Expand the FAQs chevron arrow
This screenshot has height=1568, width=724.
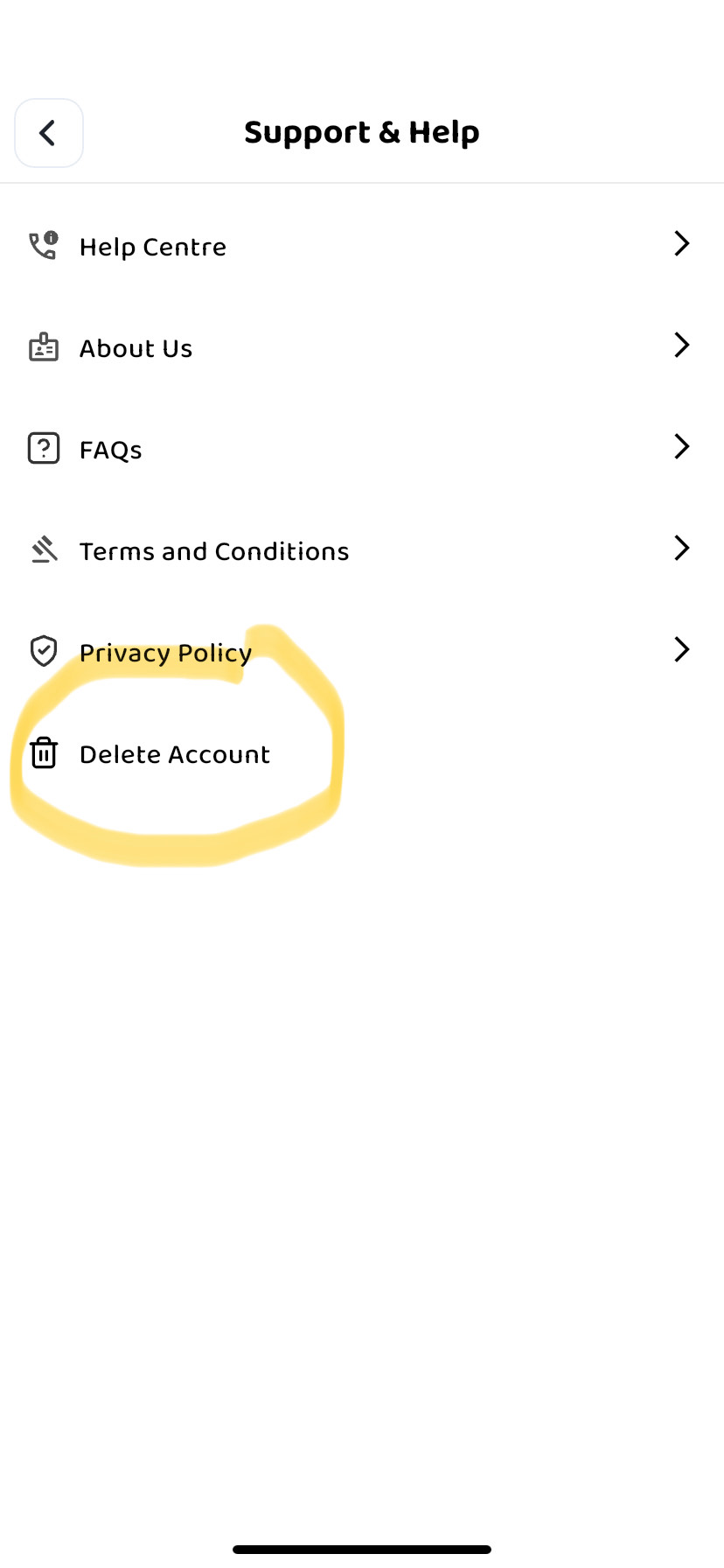(x=682, y=446)
